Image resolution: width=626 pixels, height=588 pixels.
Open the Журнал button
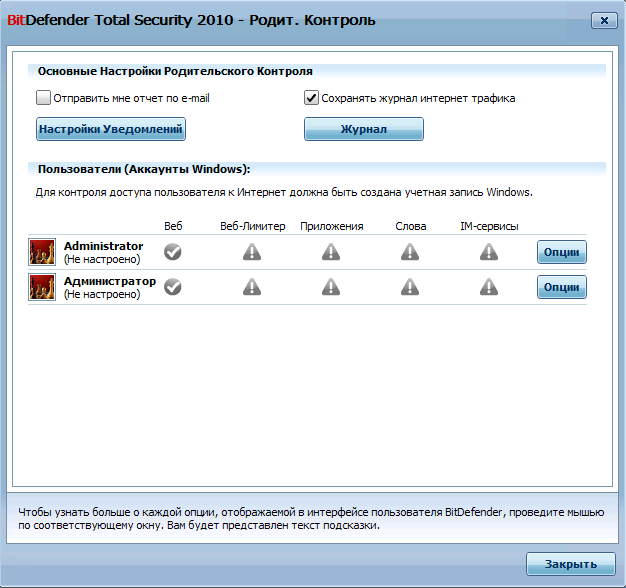364,129
